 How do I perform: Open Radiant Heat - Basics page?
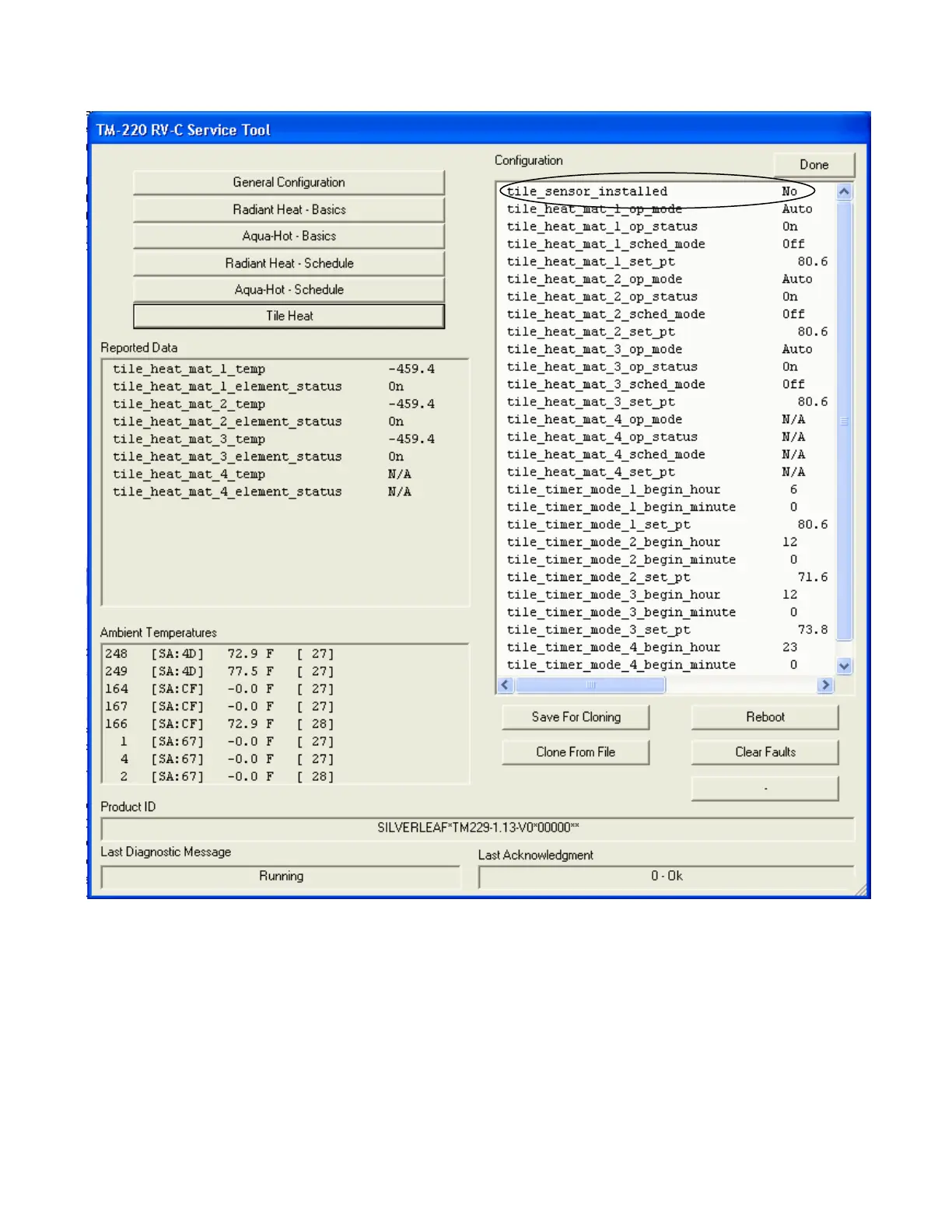pyautogui.click(x=289, y=209)
